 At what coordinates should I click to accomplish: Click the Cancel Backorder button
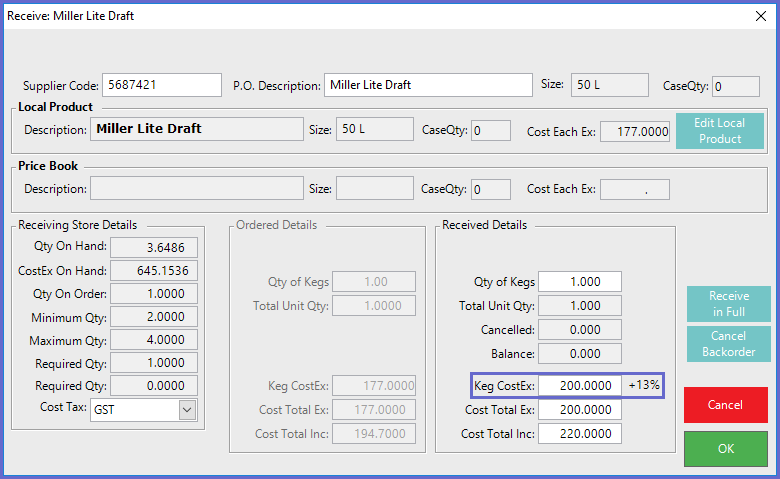[728, 343]
